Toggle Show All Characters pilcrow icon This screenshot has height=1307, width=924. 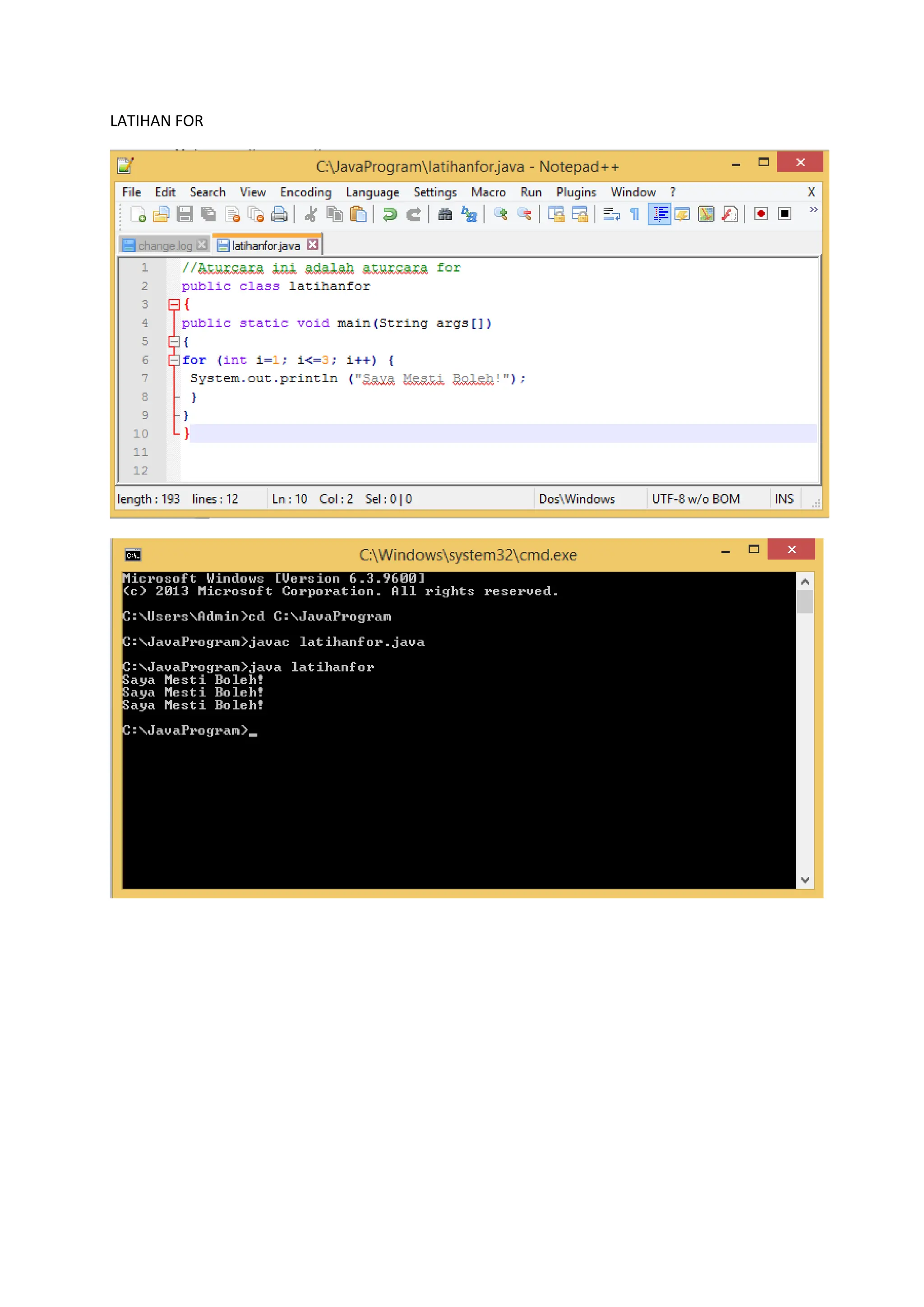coord(635,214)
